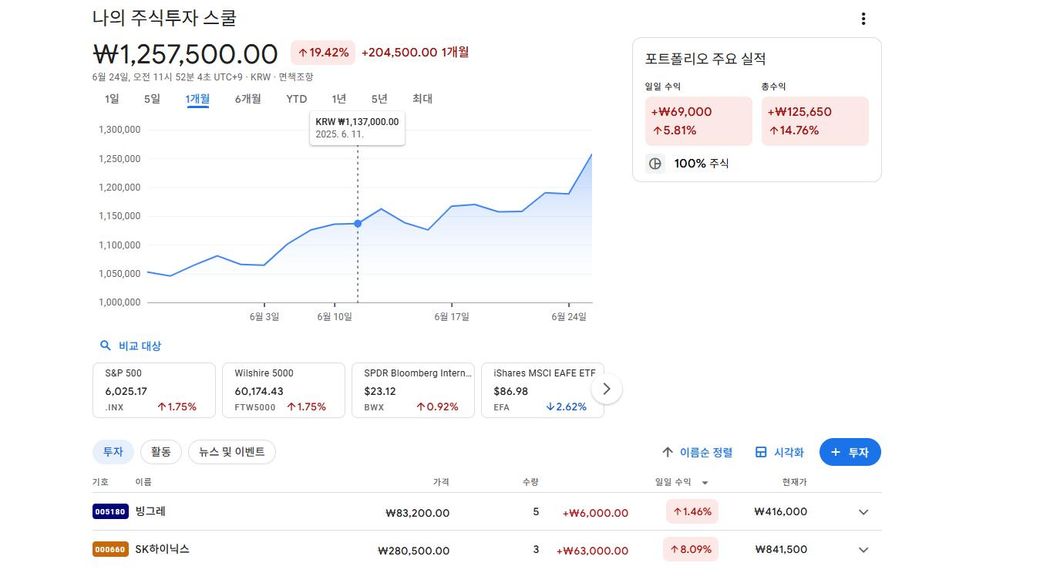Open the 활동 tab

click(x=161, y=452)
